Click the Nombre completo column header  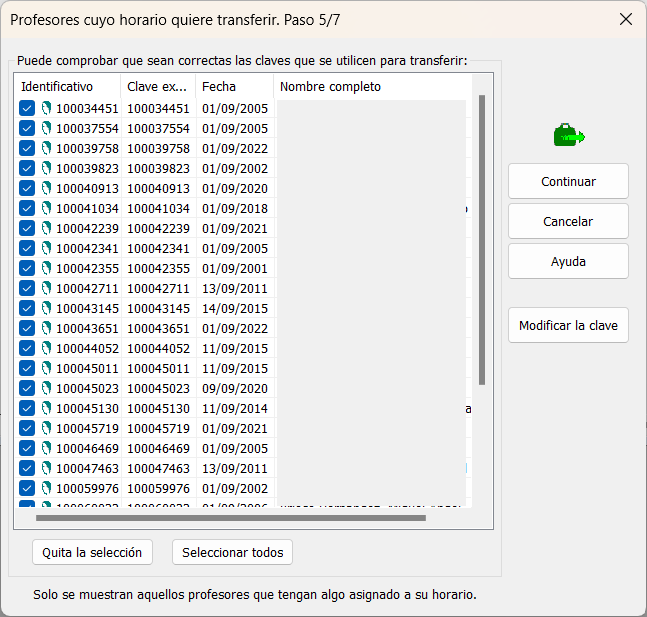coord(373,87)
